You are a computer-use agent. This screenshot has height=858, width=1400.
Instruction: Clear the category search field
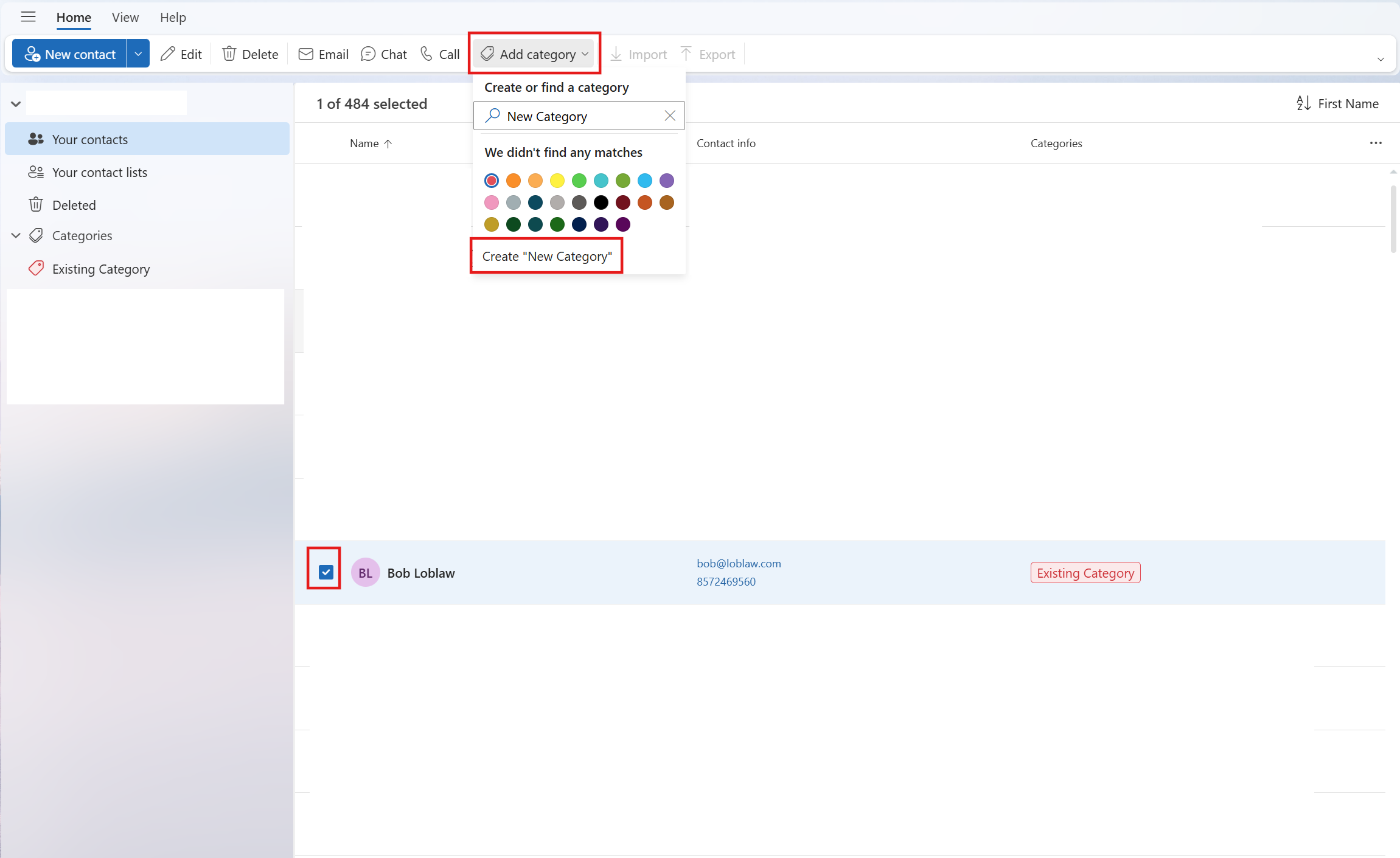(x=669, y=115)
